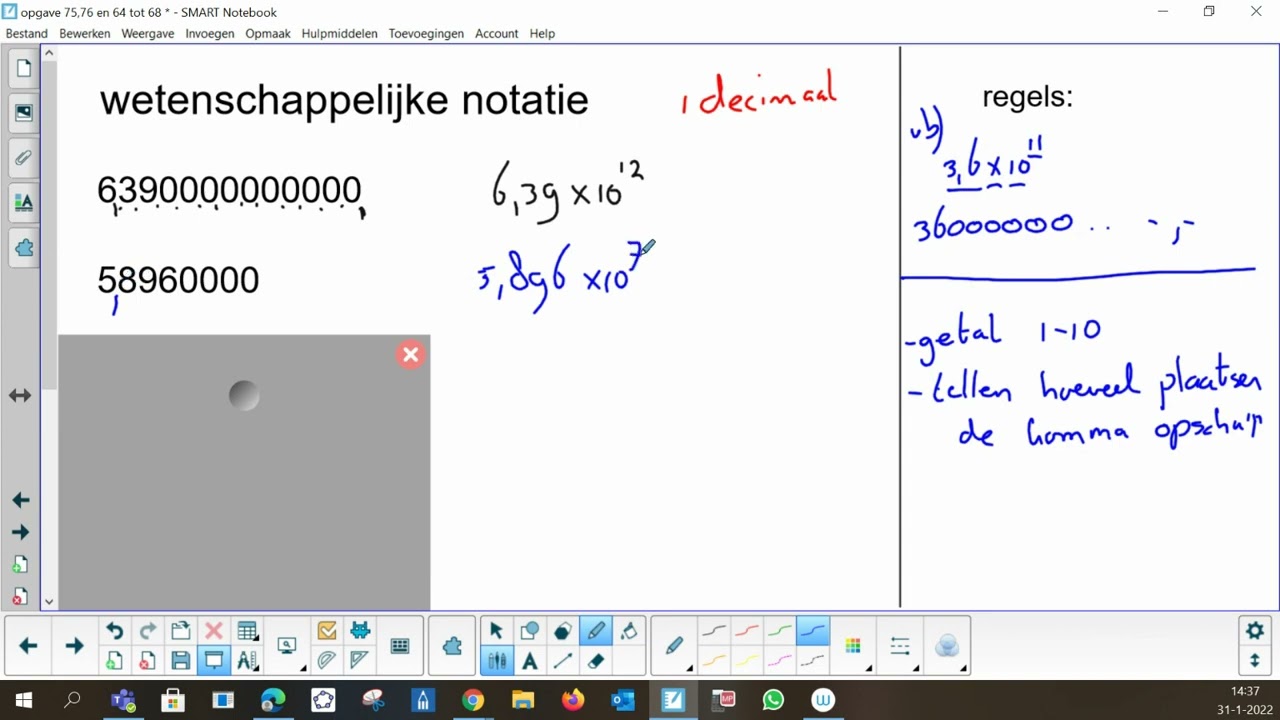
Task: Open the Attachments paperclip tab
Action: (x=24, y=158)
